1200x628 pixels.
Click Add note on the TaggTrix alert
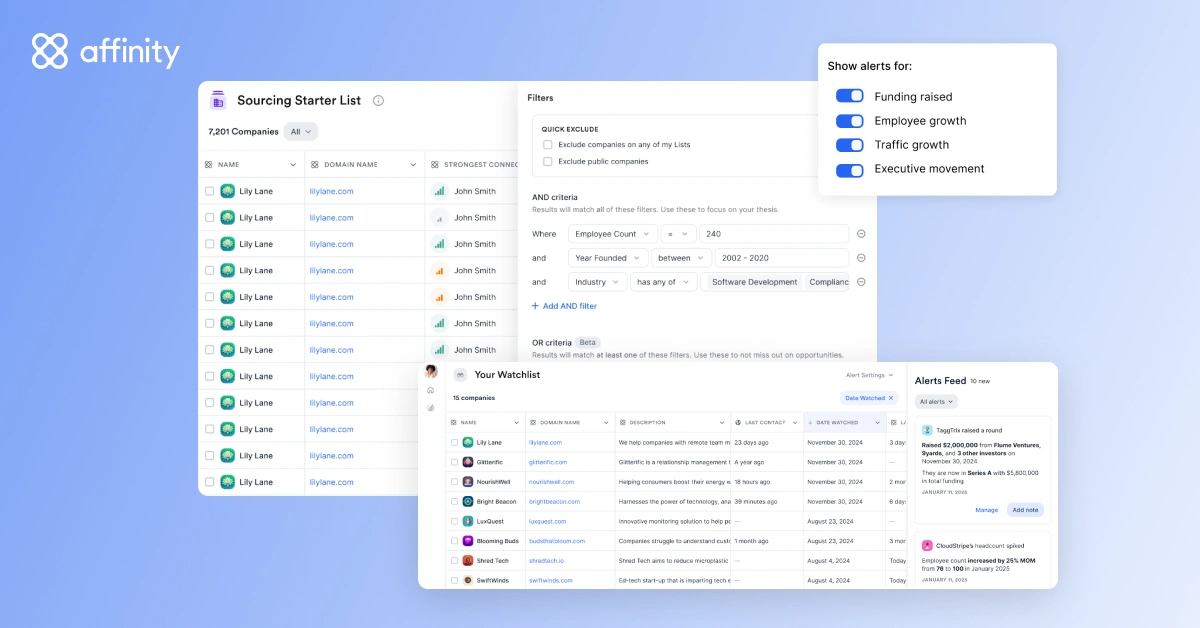pyautogui.click(x=1025, y=510)
